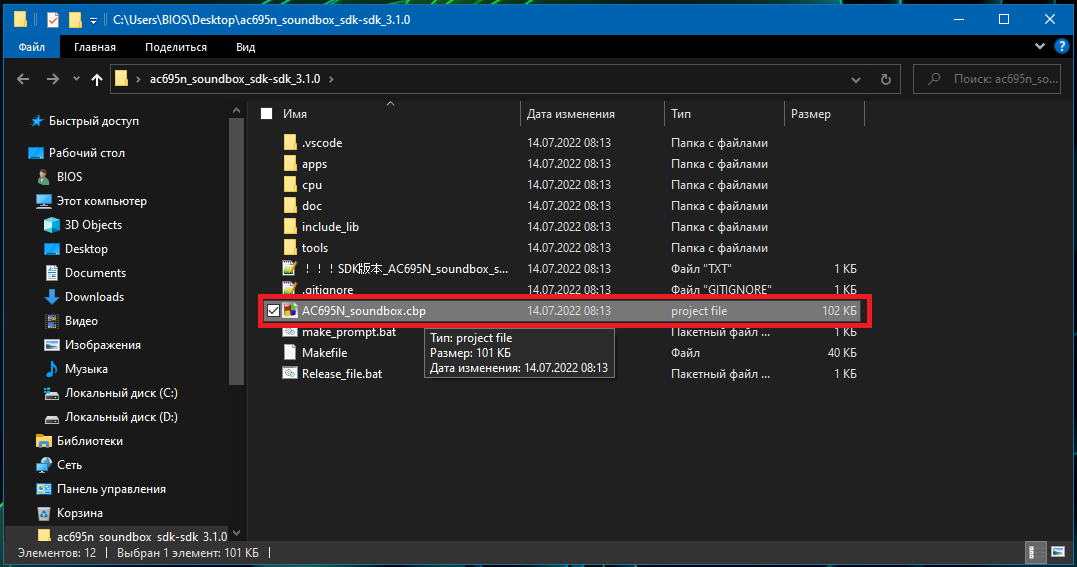The image size is (1077, 567).
Task: Open Explorer help question mark icon
Action: pos(1062,47)
